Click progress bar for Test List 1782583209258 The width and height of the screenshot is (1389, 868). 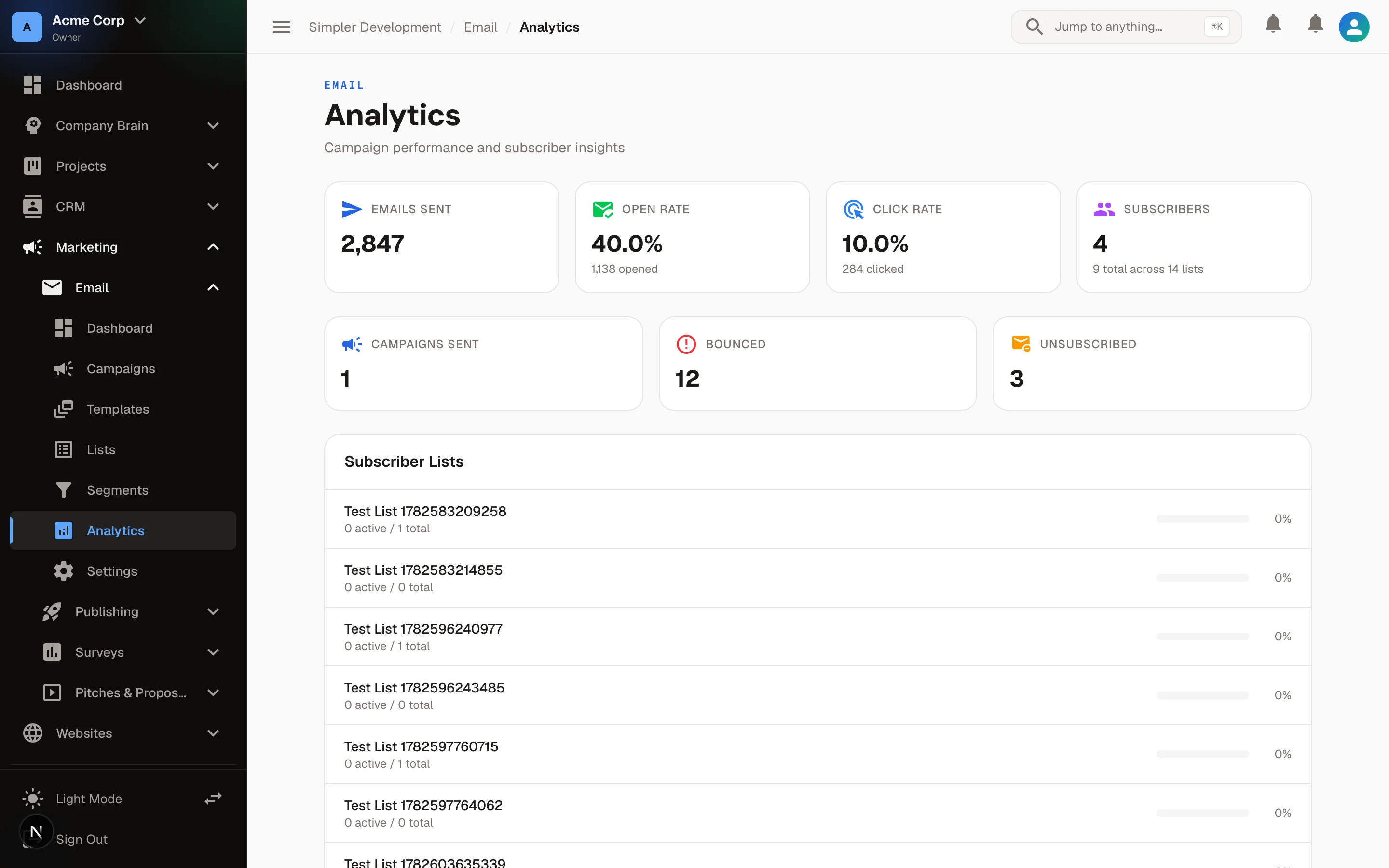1202,518
